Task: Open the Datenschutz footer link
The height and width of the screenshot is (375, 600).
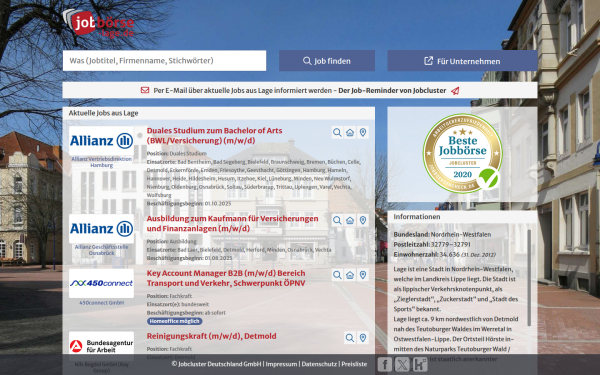Action: click(x=319, y=364)
